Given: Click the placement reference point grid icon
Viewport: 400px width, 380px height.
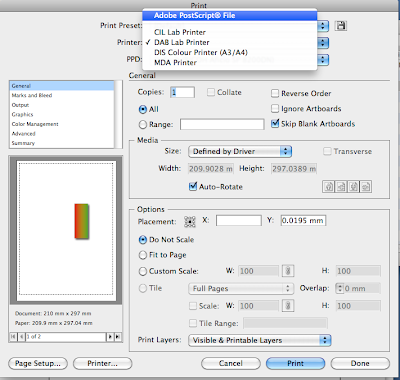Looking at the screenshot, I should [190, 221].
